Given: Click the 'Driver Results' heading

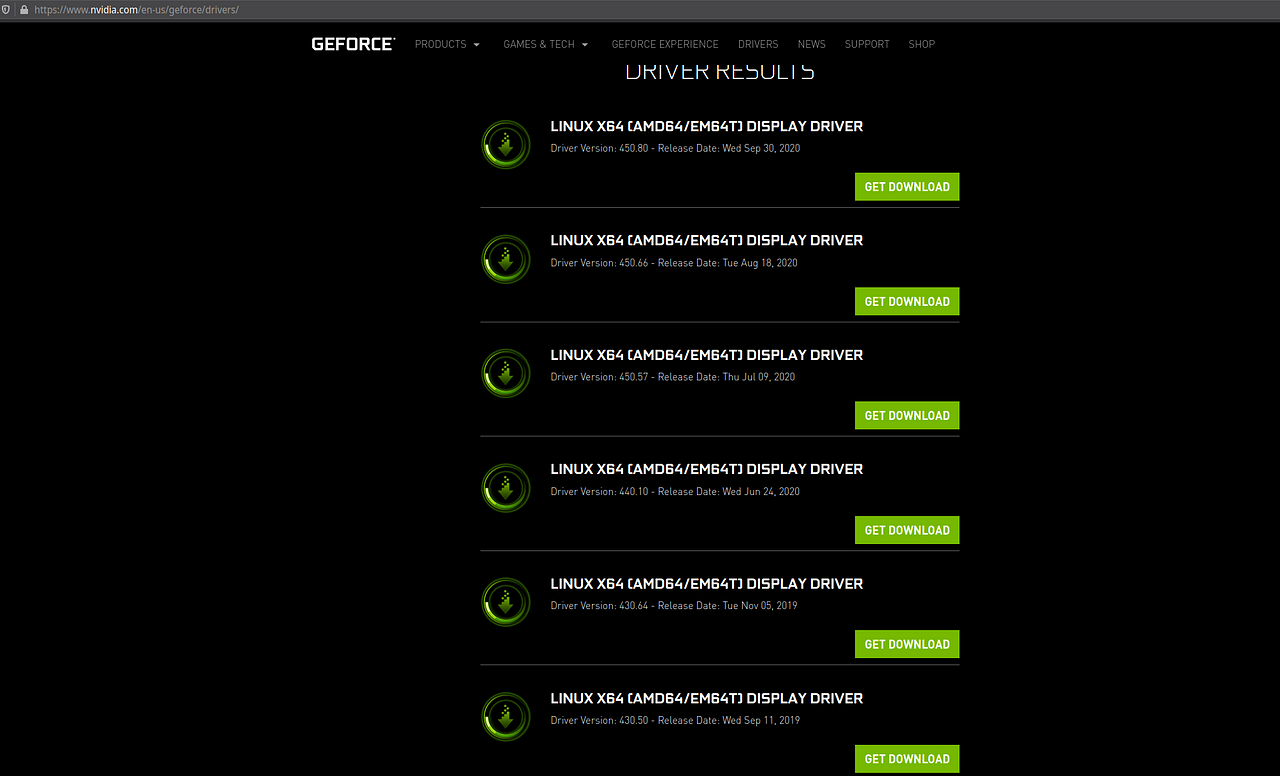Looking at the screenshot, I should click(x=720, y=71).
